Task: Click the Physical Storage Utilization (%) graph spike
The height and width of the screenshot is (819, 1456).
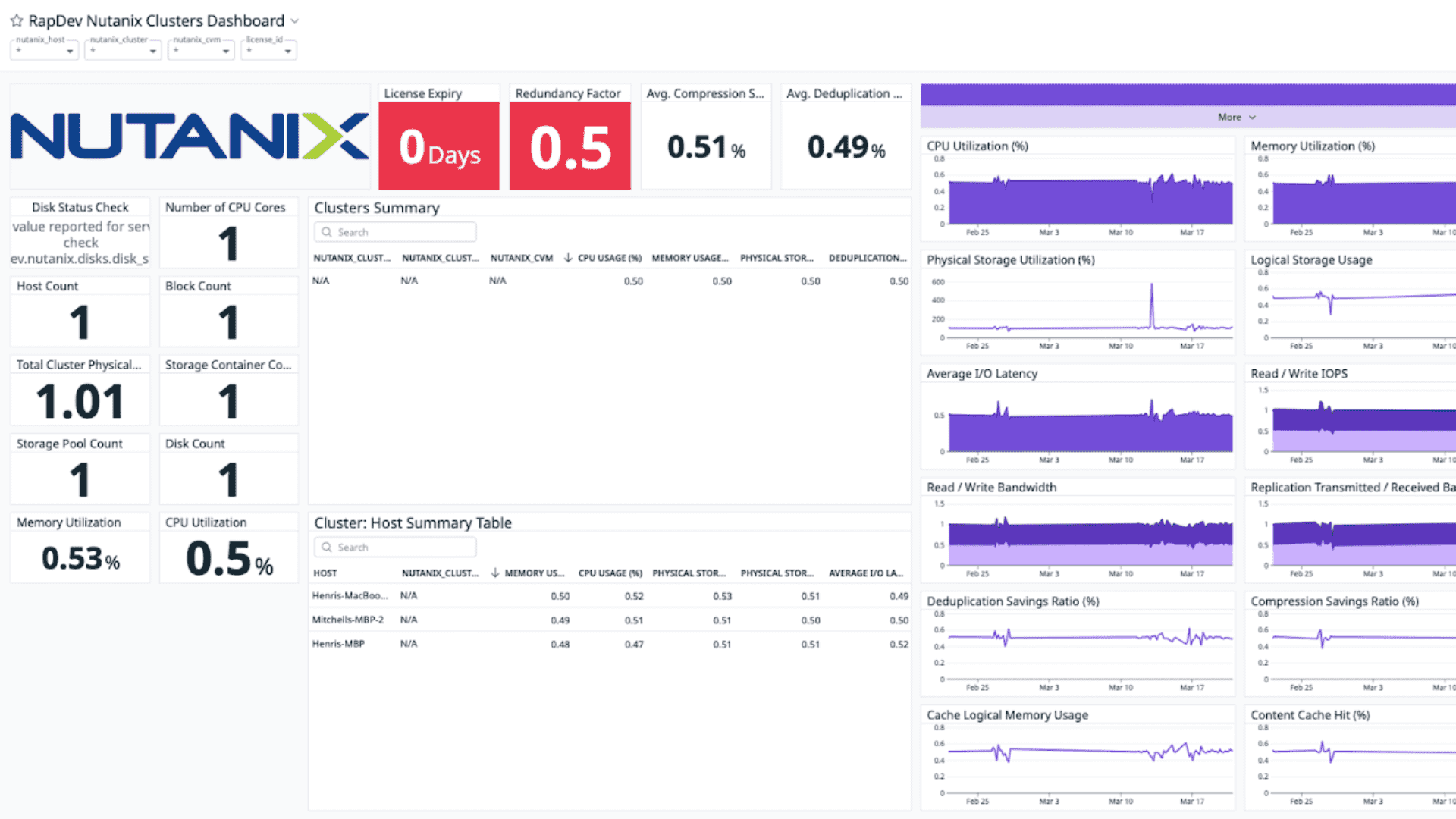Action: 1151,305
